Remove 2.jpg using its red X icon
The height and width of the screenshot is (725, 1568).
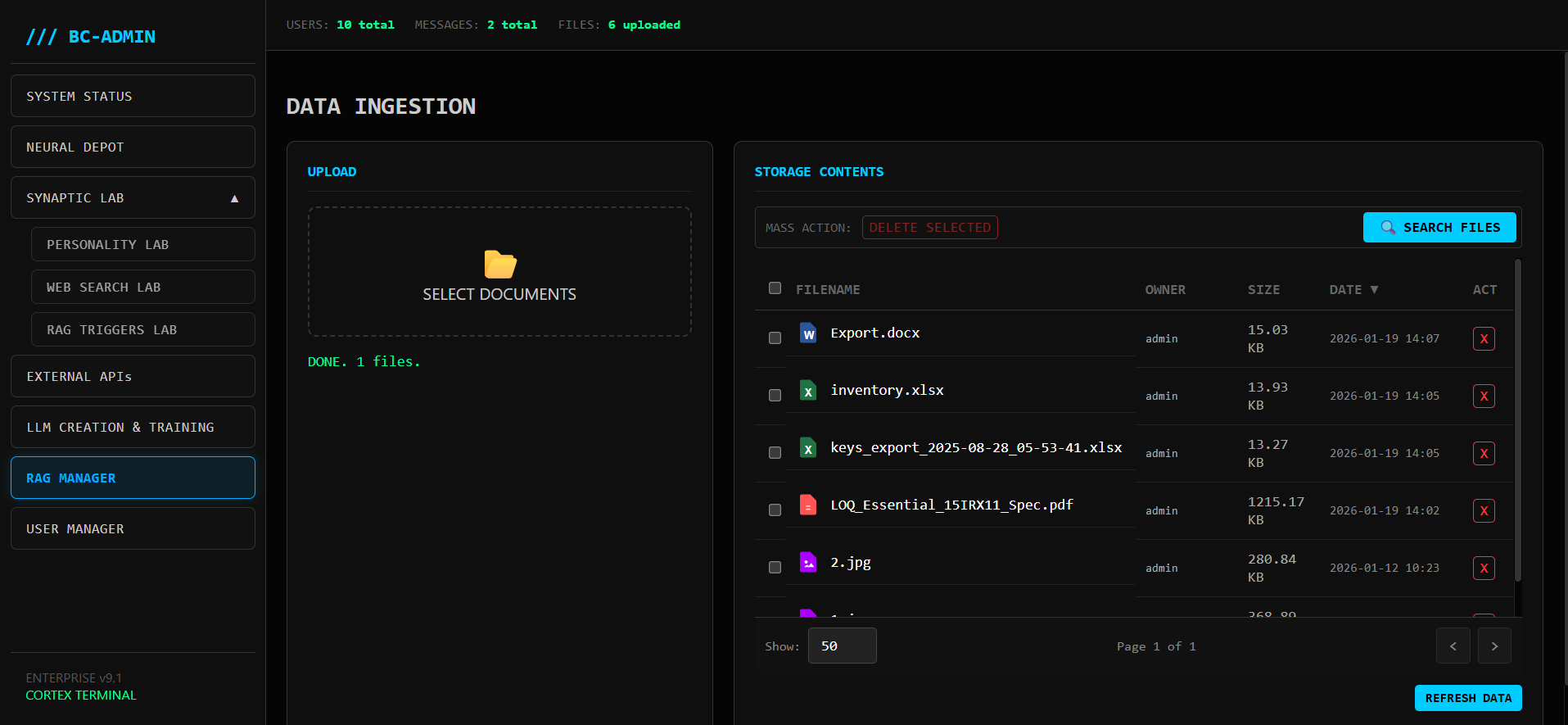[x=1484, y=569]
